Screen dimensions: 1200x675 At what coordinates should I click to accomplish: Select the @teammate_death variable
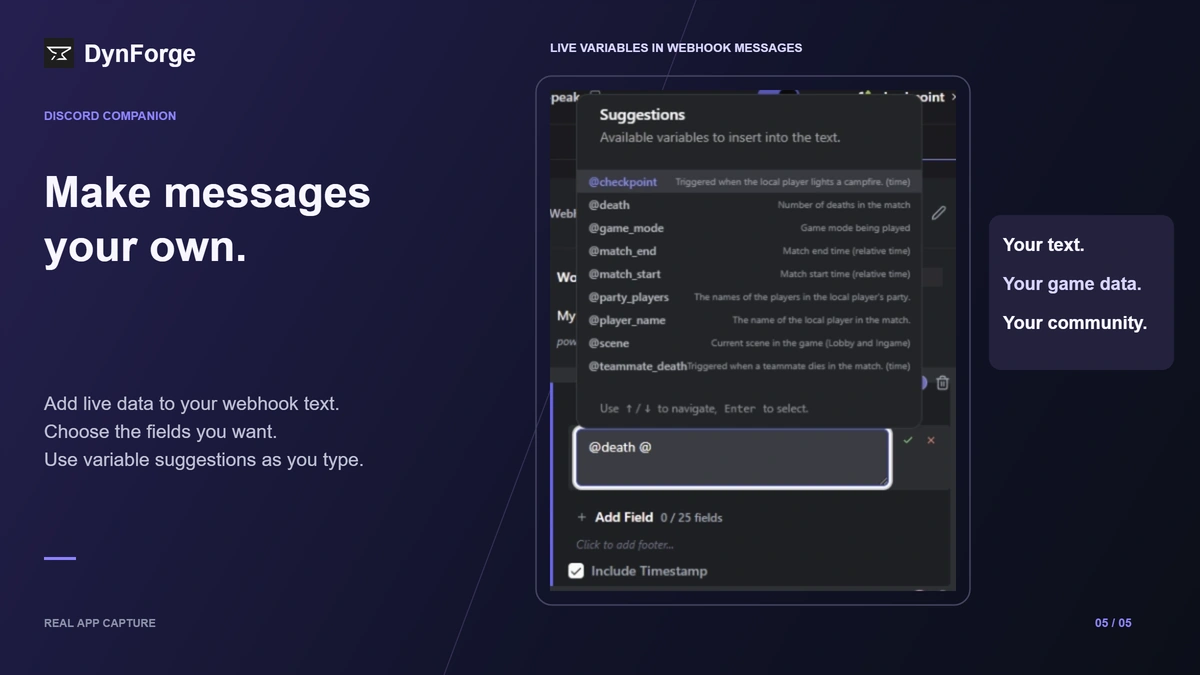[748, 366]
